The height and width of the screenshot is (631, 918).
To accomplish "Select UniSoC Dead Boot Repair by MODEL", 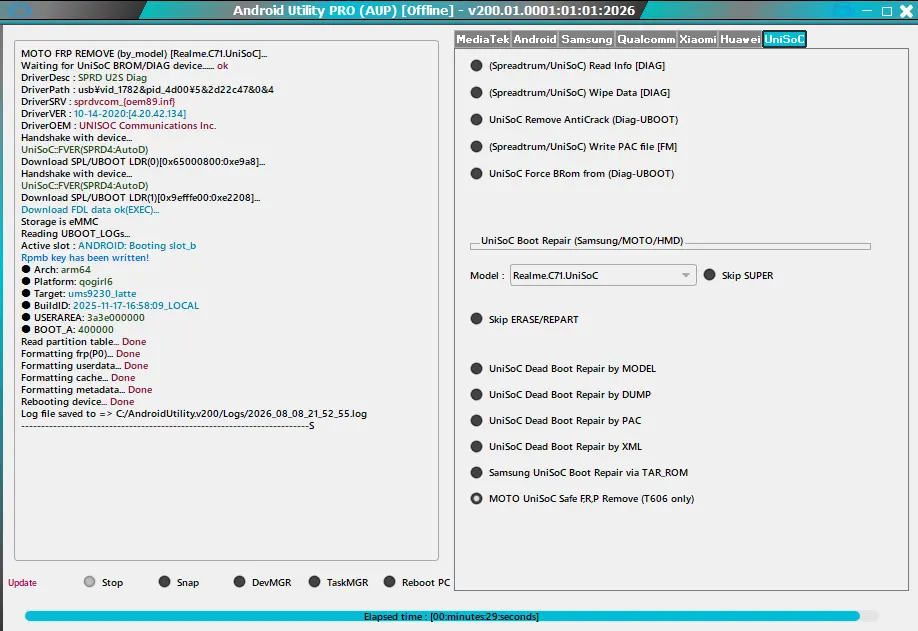I will 563,368.
